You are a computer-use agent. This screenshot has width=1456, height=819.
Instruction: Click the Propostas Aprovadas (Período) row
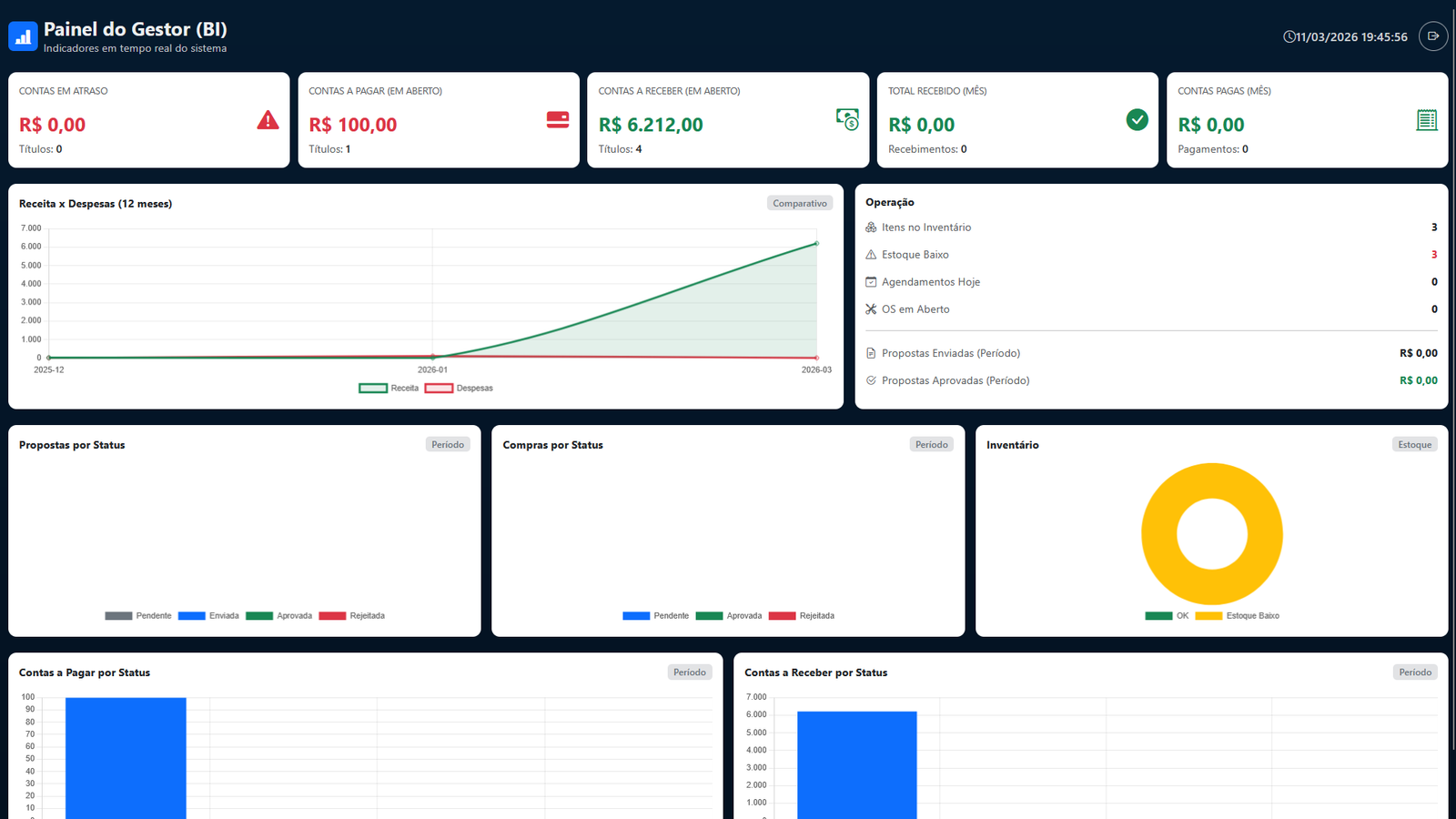click(x=955, y=380)
